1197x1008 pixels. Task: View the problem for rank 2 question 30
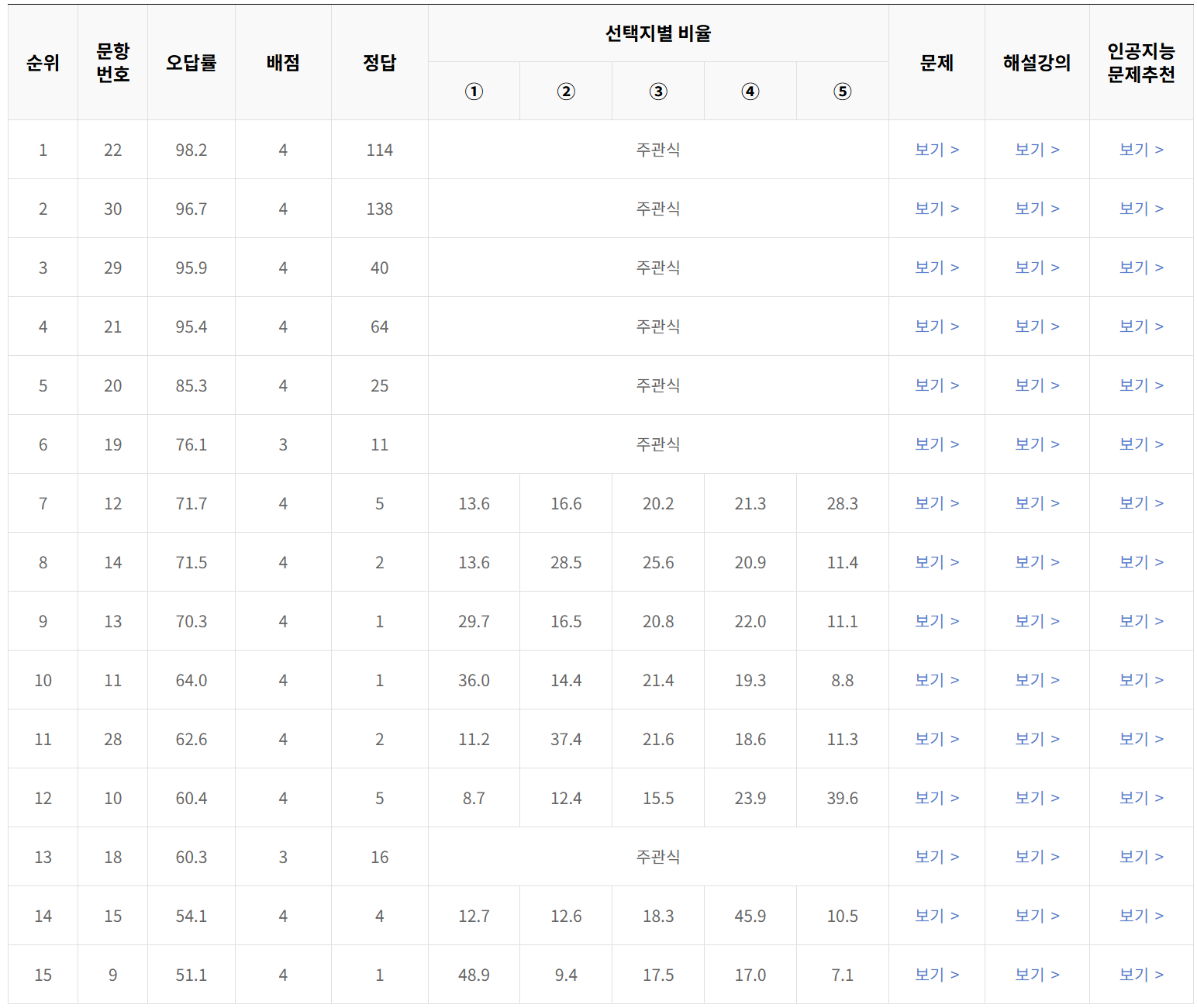[936, 209]
